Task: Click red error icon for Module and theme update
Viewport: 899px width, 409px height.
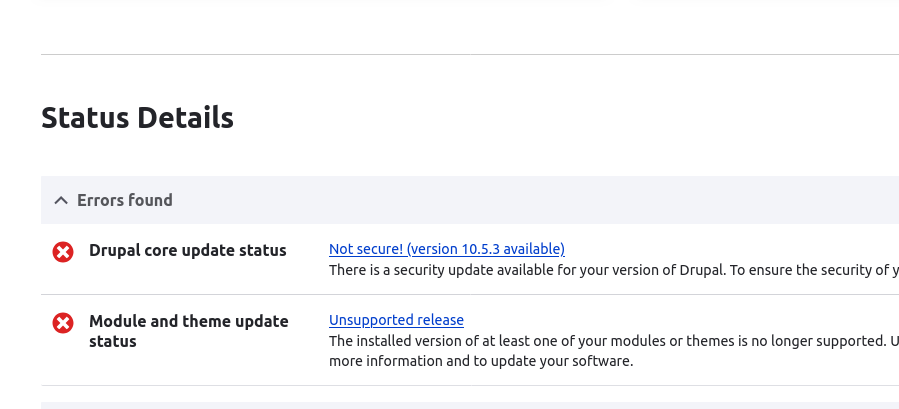Action: pos(63,323)
